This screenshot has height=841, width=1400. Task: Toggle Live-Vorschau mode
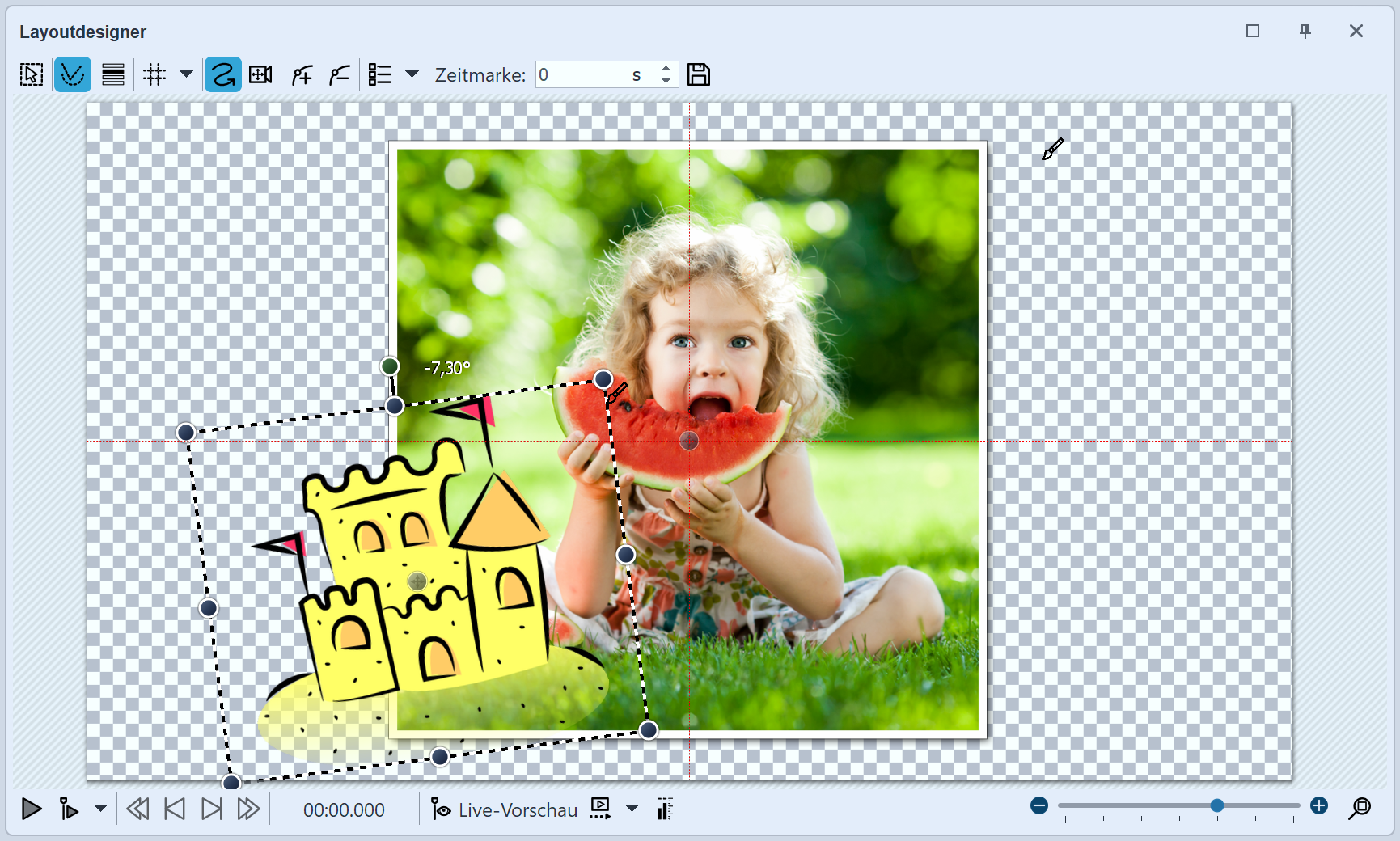(x=504, y=809)
